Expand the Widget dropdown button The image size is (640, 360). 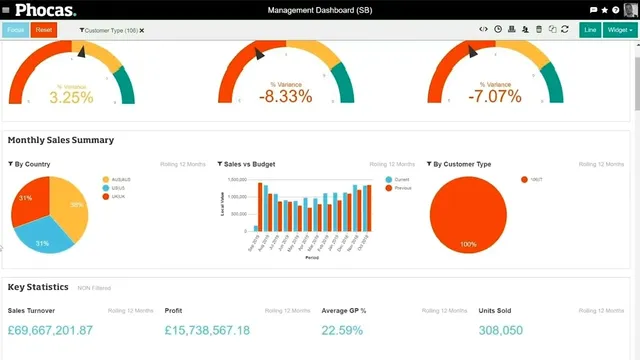[x=620, y=30]
